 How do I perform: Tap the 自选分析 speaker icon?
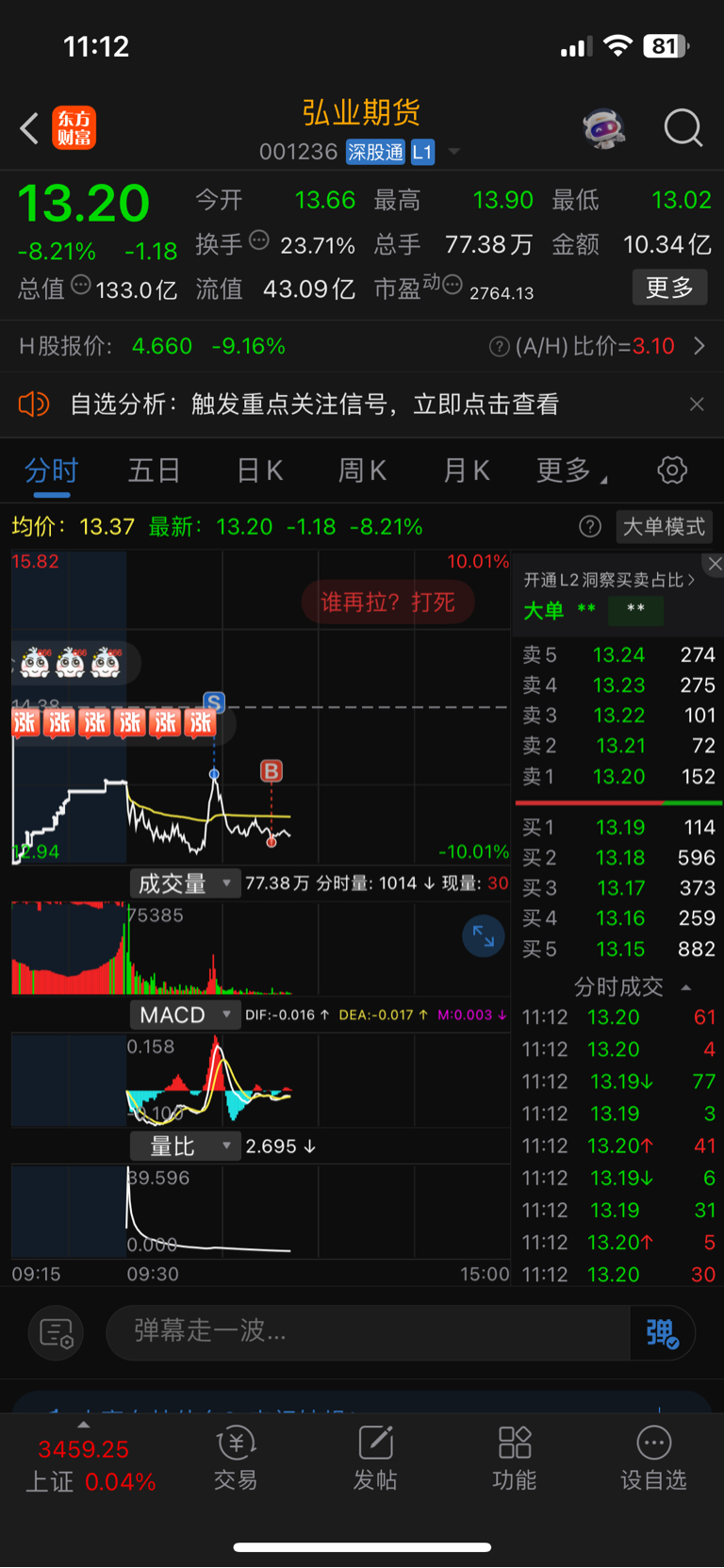(x=34, y=404)
